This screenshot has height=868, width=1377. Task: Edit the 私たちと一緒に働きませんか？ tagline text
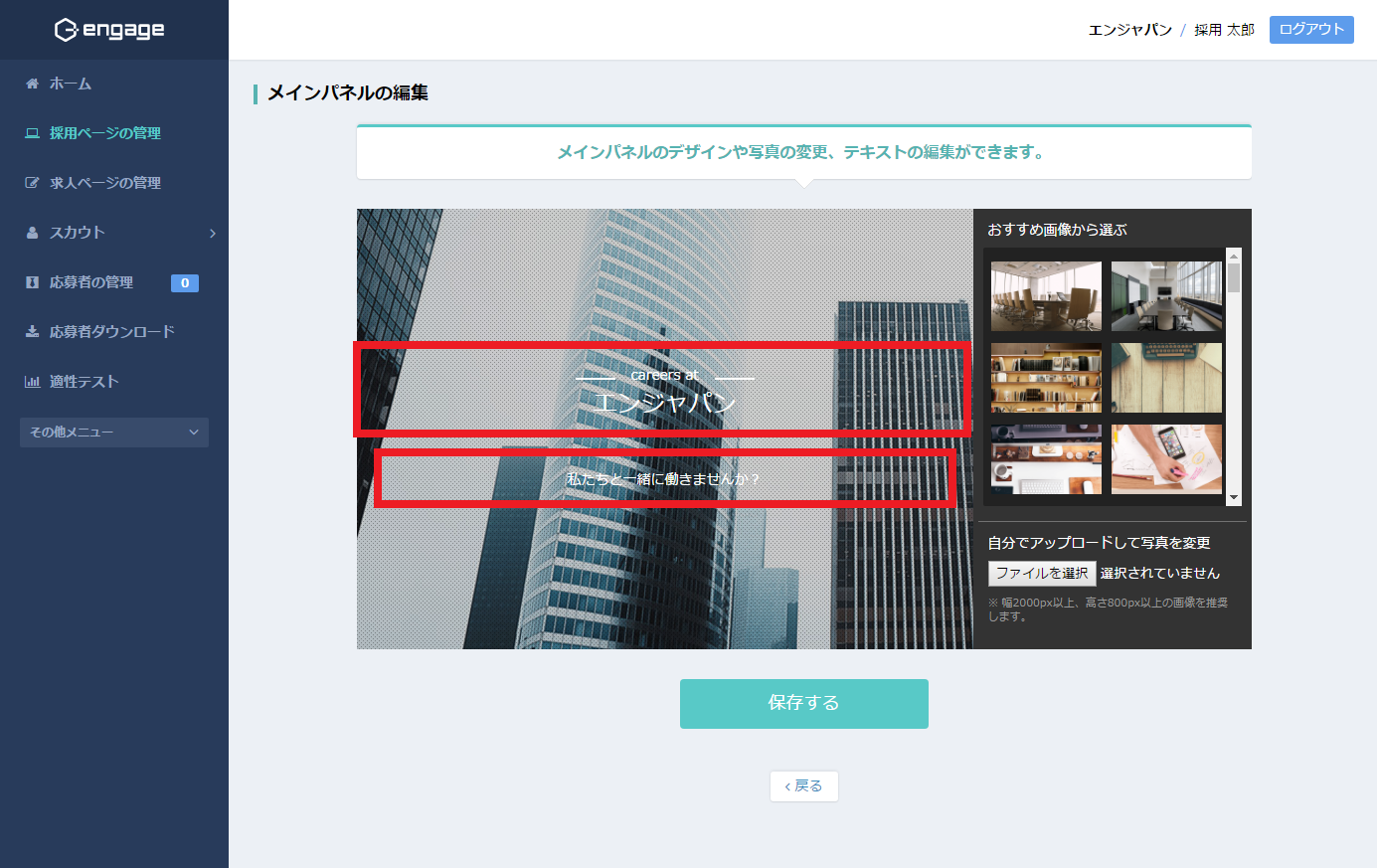[x=663, y=479]
